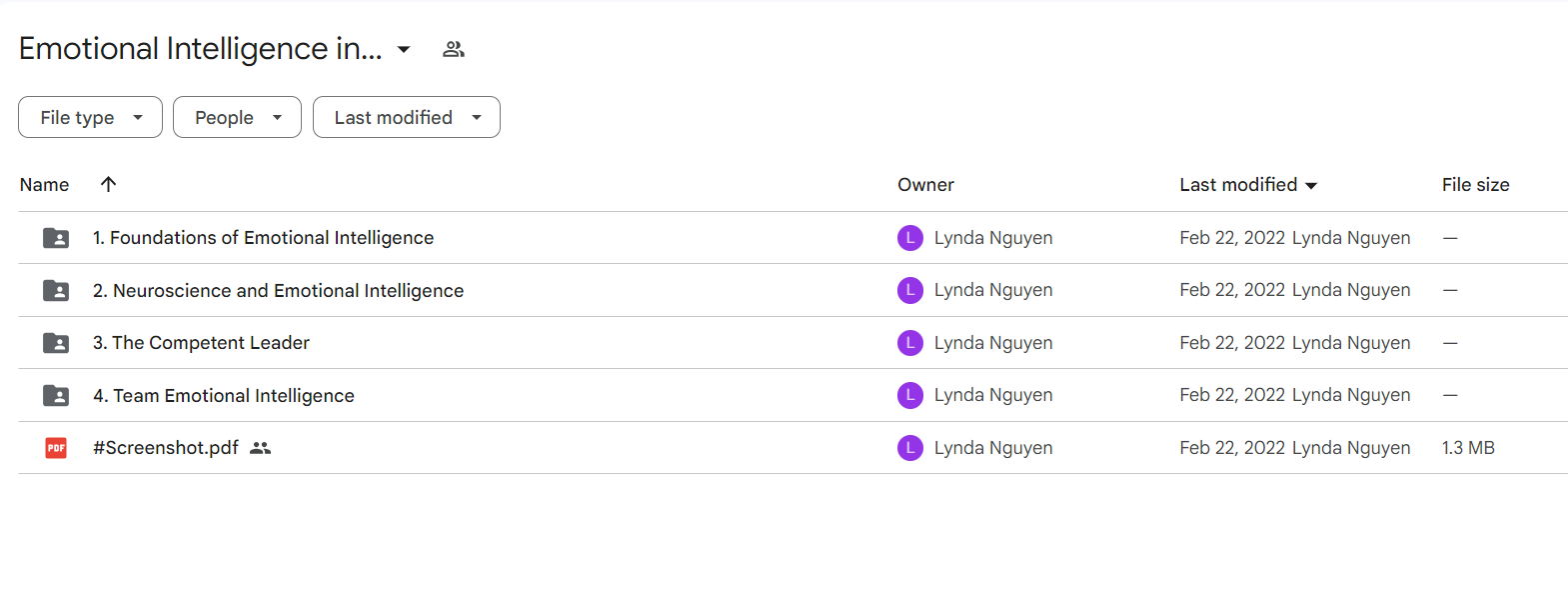The height and width of the screenshot is (601, 1568).
Task: Select the #Screenshot.pdf file name
Action: [166, 448]
